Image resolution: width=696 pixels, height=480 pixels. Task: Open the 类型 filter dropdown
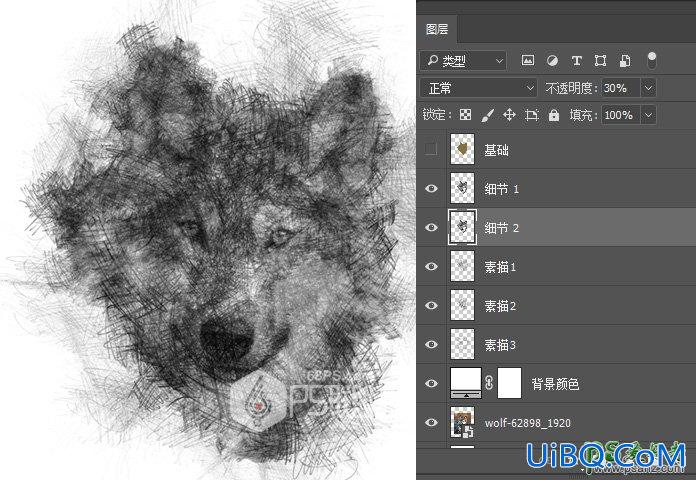point(463,61)
